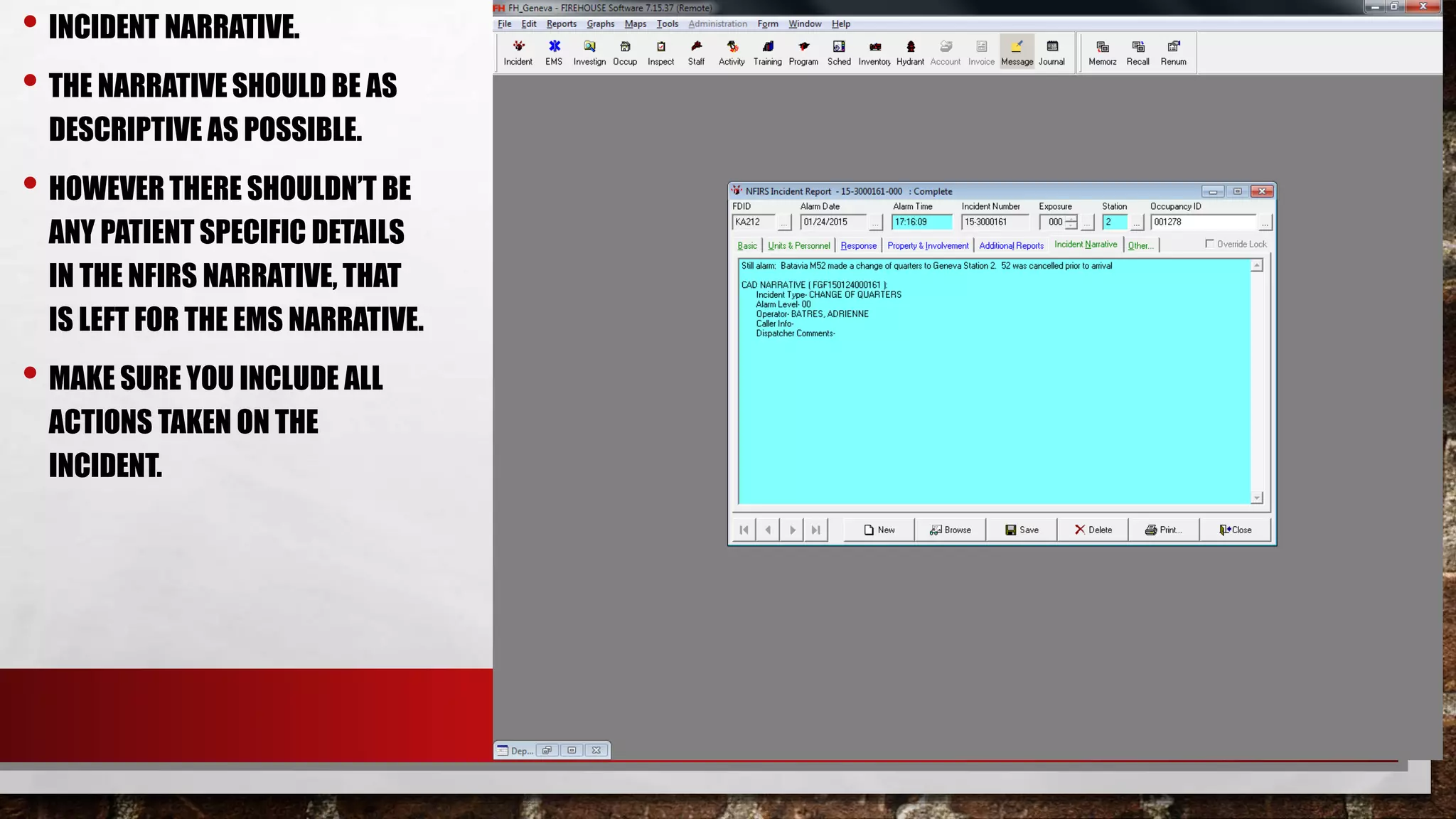
Task: Click the Hydrant toolbar icon
Action: click(x=910, y=53)
